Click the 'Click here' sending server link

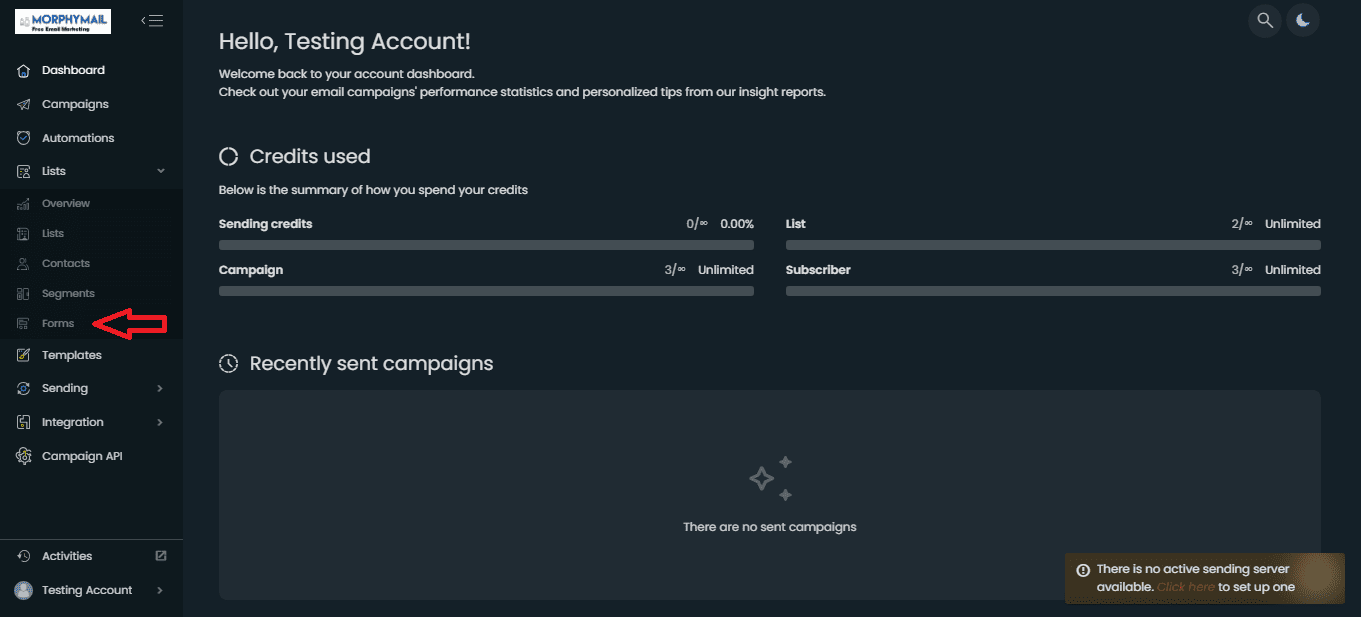[x=1186, y=587]
